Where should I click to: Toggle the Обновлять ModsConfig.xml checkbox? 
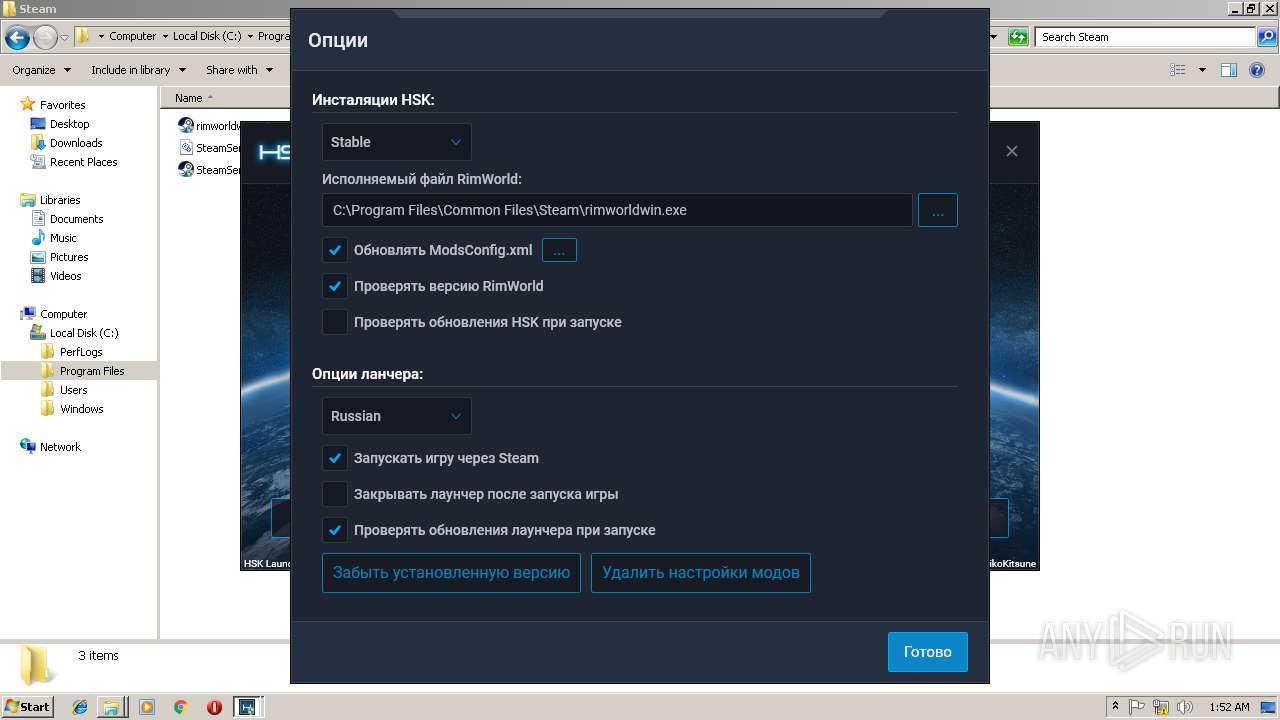pyautogui.click(x=335, y=250)
